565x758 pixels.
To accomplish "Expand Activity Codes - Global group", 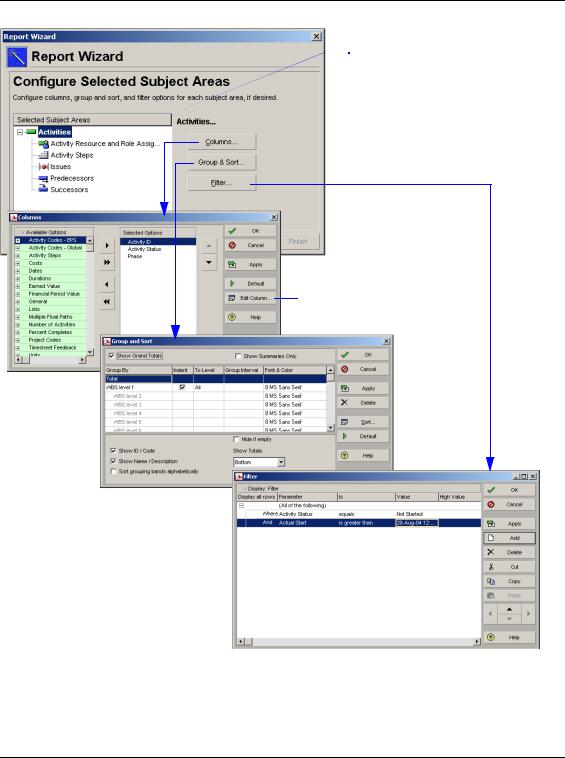I will tap(18, 248).
